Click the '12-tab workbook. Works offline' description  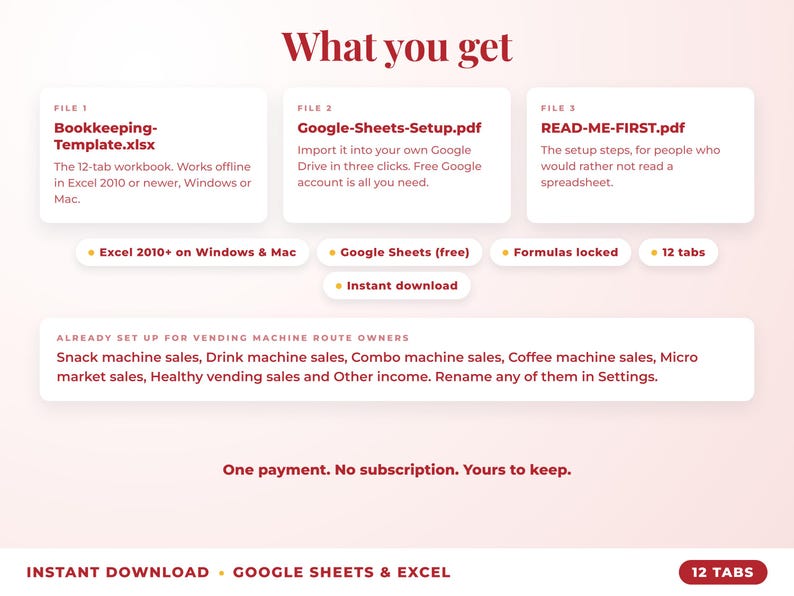pyautogui.click(x=152, y=183)
